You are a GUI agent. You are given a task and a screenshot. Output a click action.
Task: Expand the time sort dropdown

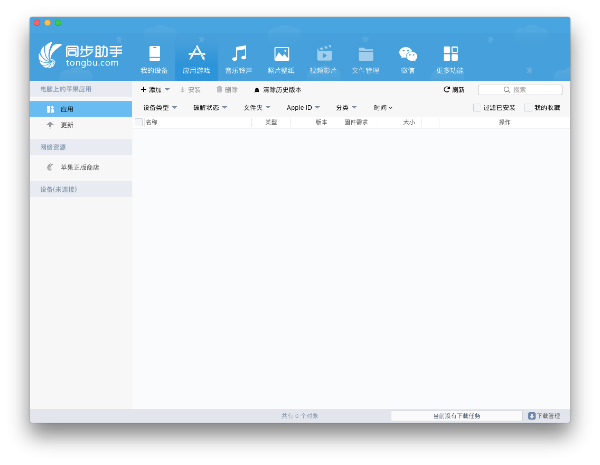click(x=383, y=108)
